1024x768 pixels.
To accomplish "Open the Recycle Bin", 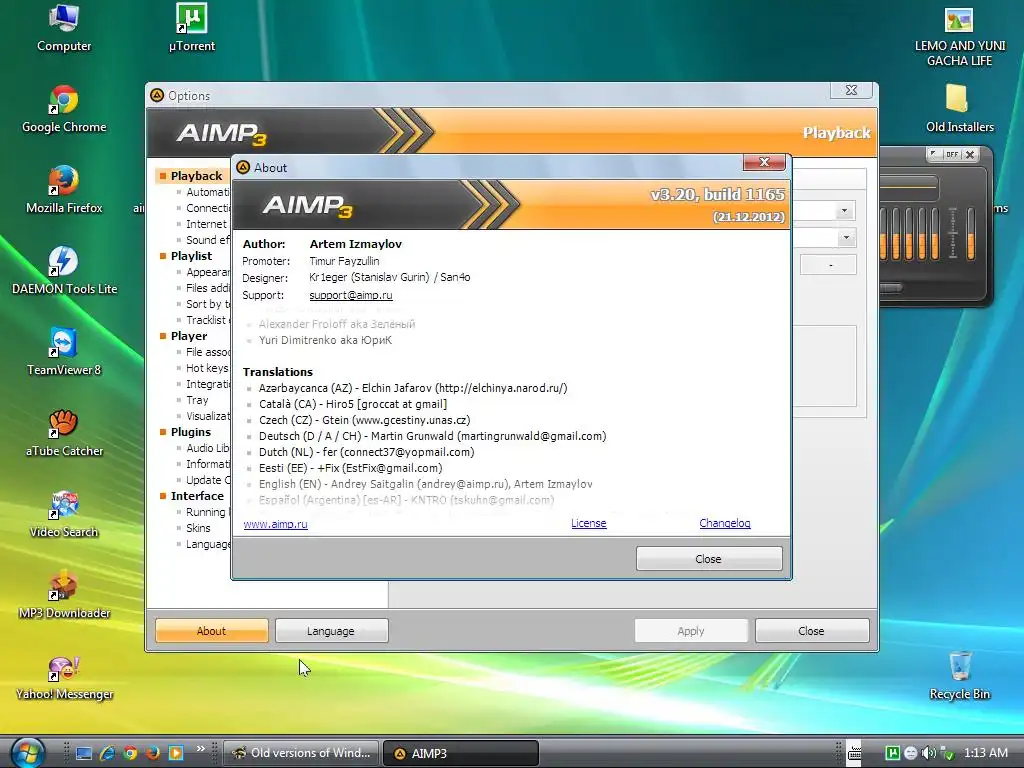I will point(959,677).
